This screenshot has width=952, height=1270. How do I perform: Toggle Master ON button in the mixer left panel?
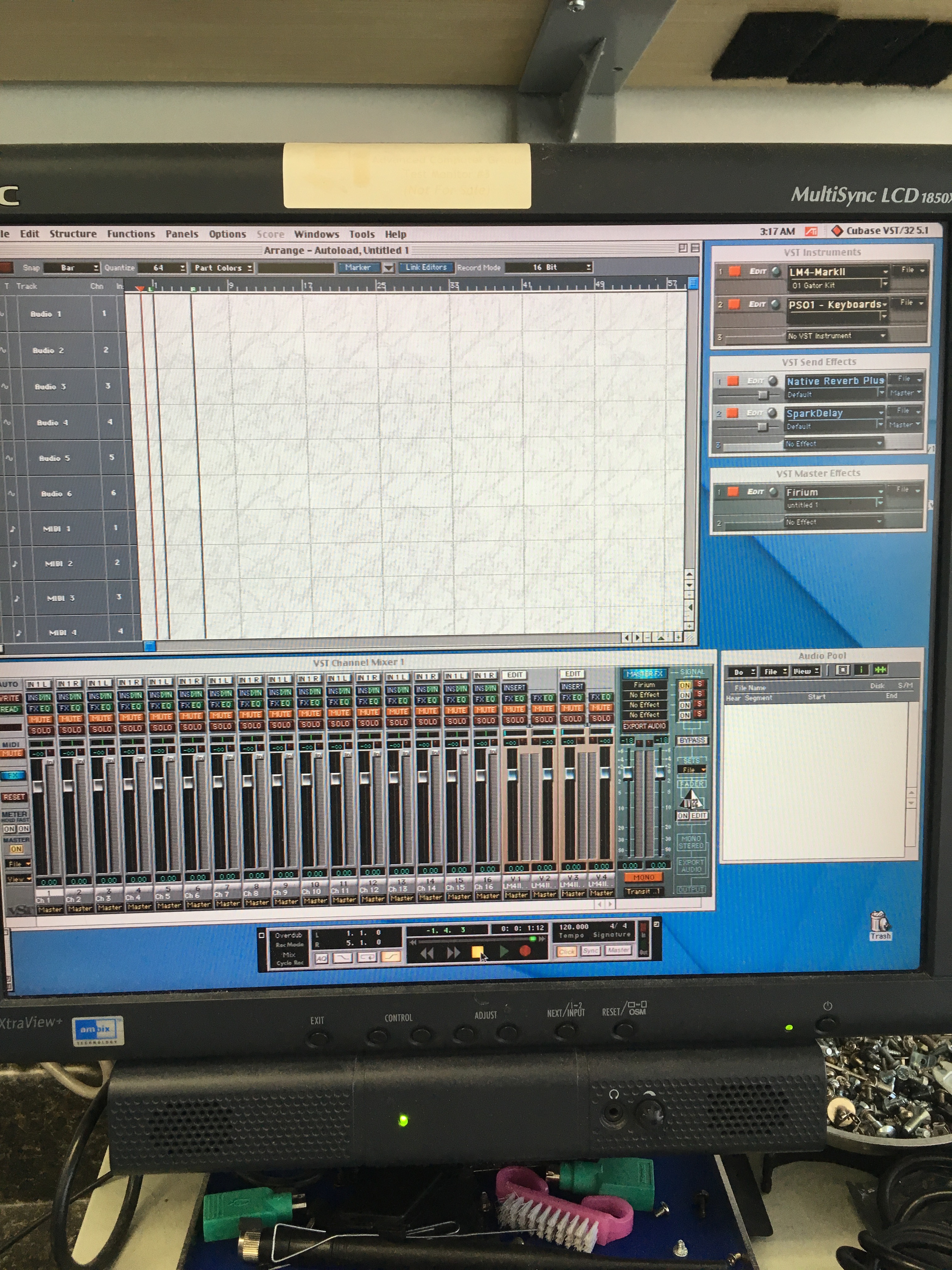[x=16, y=849]
